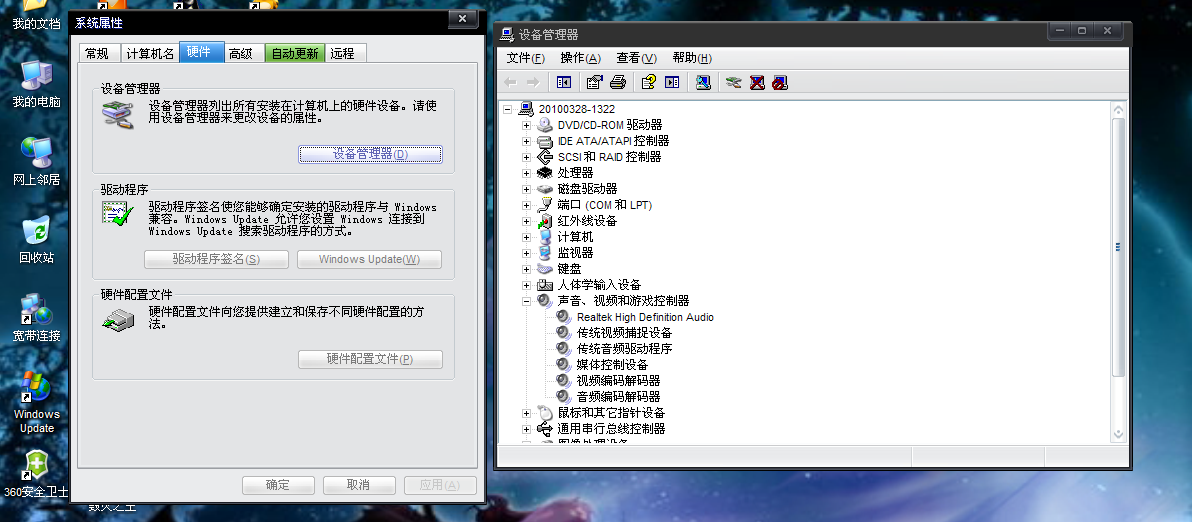Open 操作(A) menu in Device Manager
The height and width of the screenshot is (522, 1192).
coord(581,59)
